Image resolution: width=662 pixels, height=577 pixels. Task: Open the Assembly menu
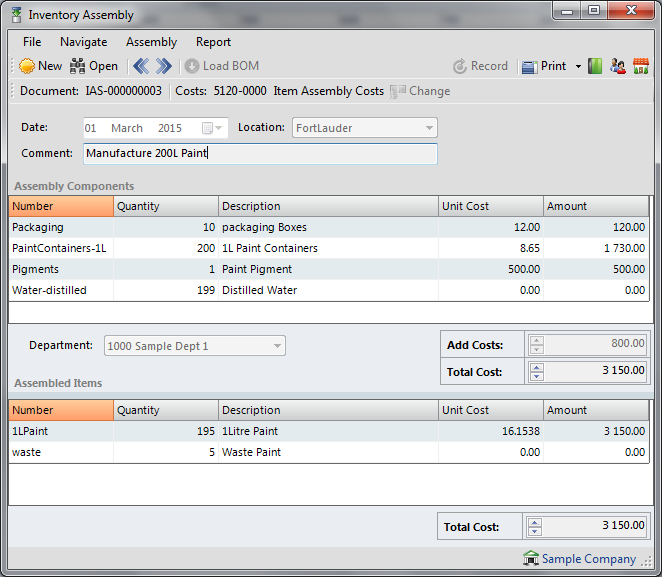151,42
